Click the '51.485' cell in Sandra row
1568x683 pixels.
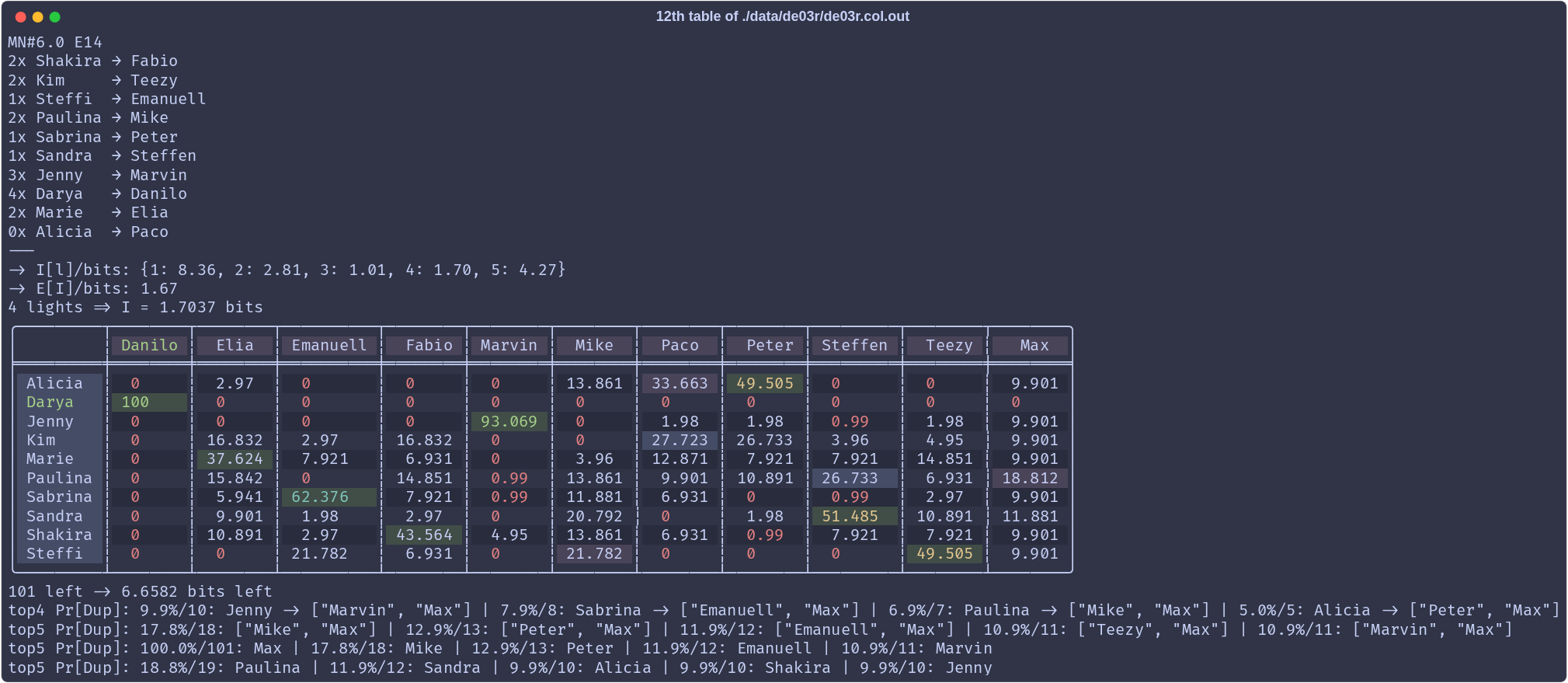(x=855, y=517)
